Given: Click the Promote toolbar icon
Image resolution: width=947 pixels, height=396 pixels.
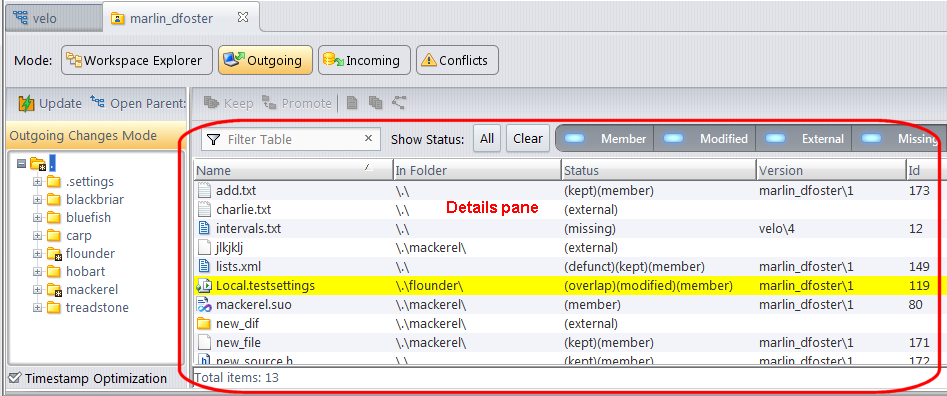Looking at the screenshot, I should click(269, 103).
